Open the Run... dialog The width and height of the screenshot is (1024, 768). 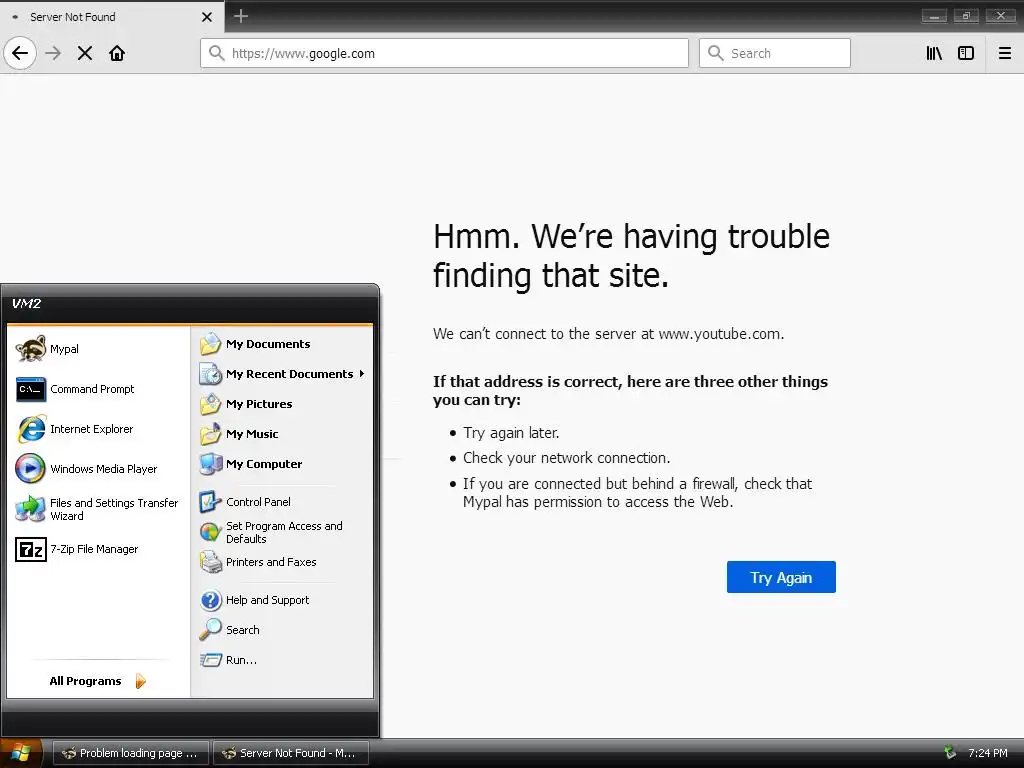[x=282, y=660]
